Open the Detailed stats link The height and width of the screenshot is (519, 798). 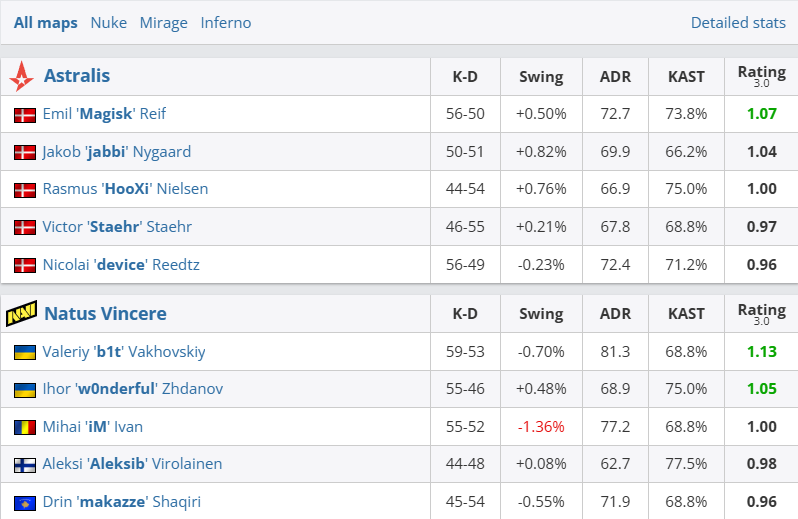click(x=738, y=22)
